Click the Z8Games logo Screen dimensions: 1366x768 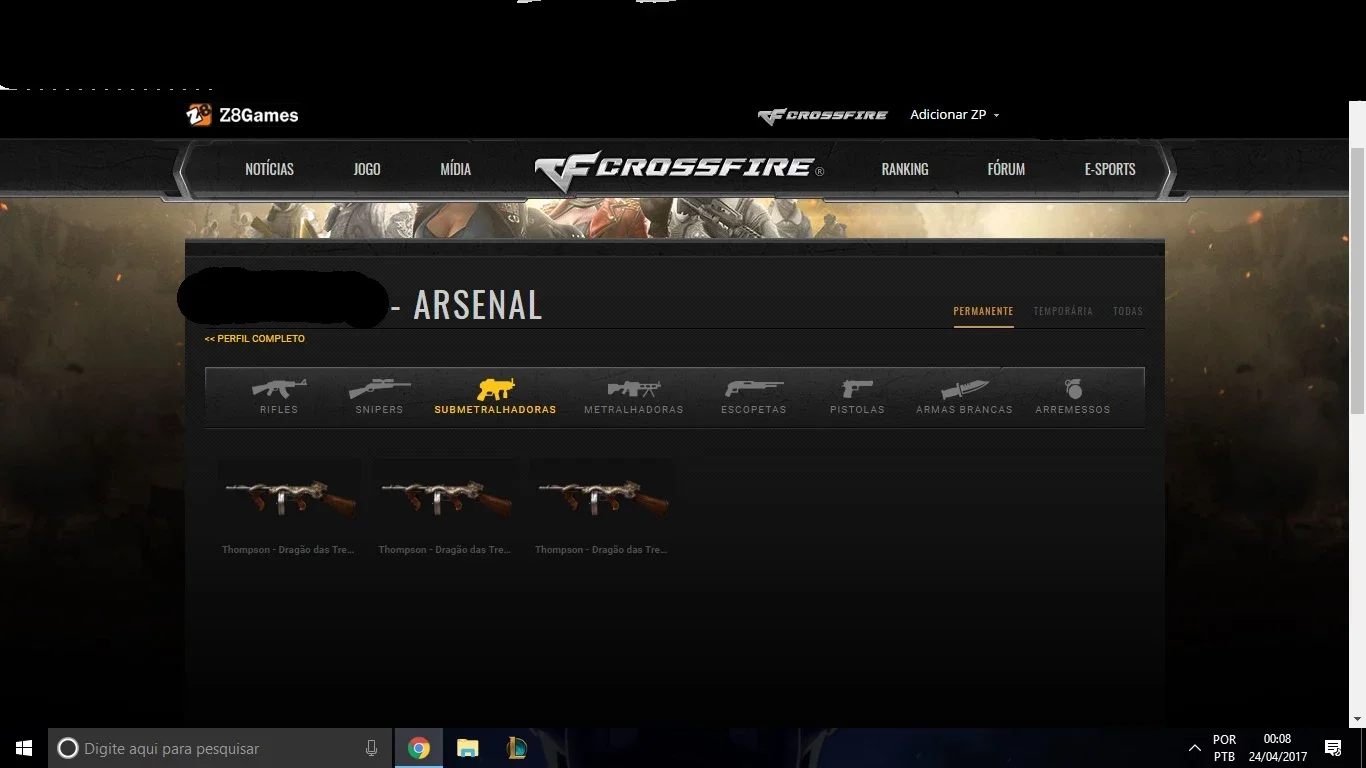point(242,115)
